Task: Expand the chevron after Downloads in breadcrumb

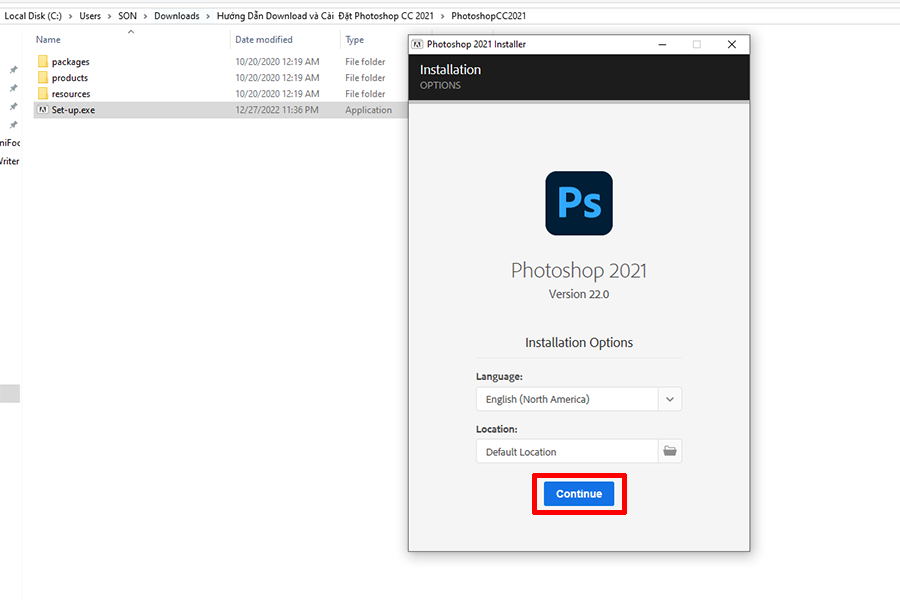Action: pos(207,16)
